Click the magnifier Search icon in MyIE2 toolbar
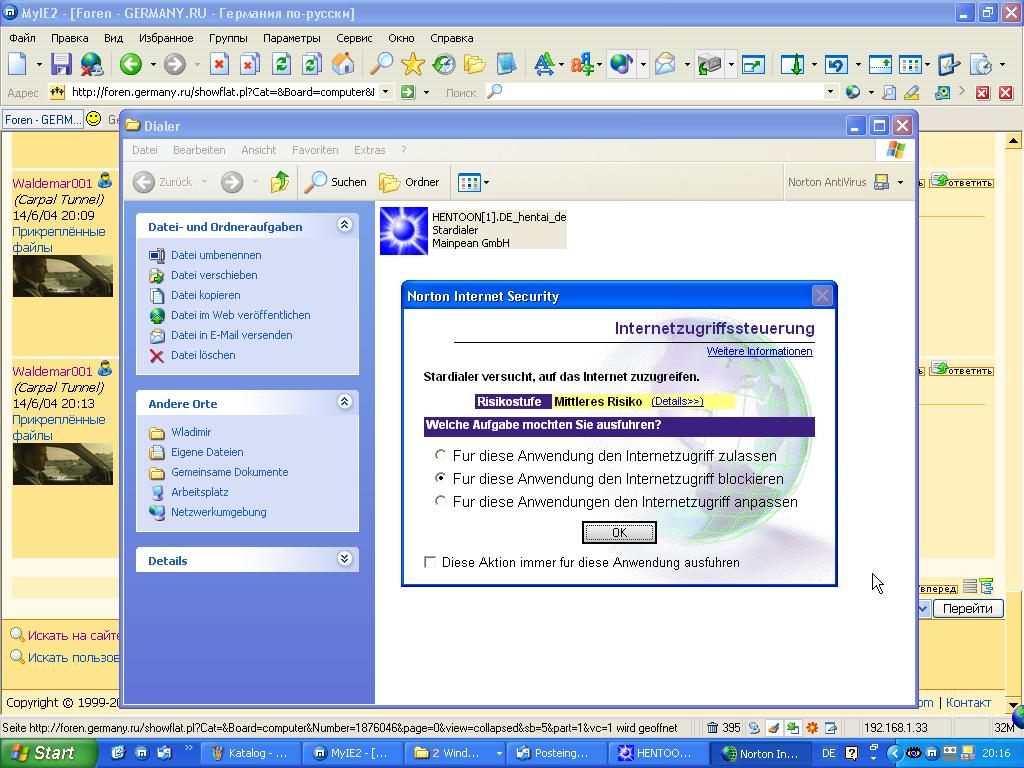The height and width of the screenshot is (768, 1024). click(x=381, y=64)
